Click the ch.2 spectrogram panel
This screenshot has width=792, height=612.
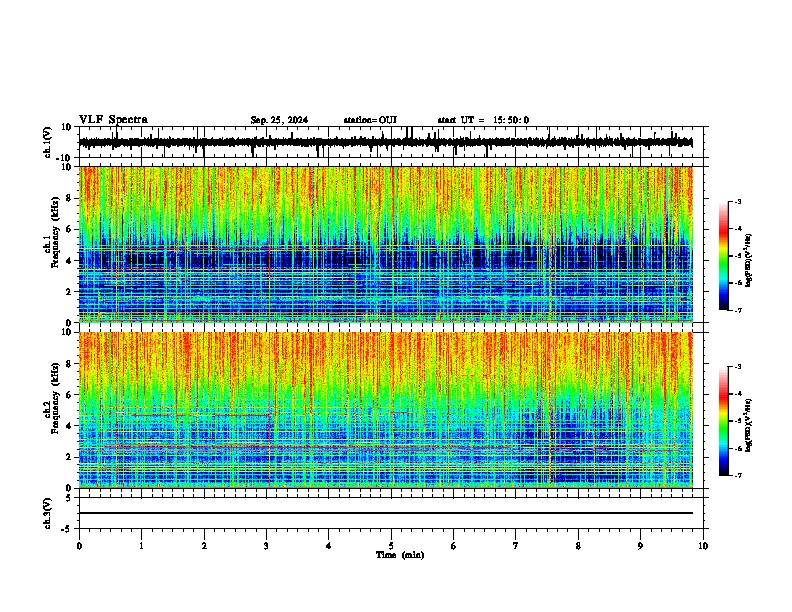386,410
